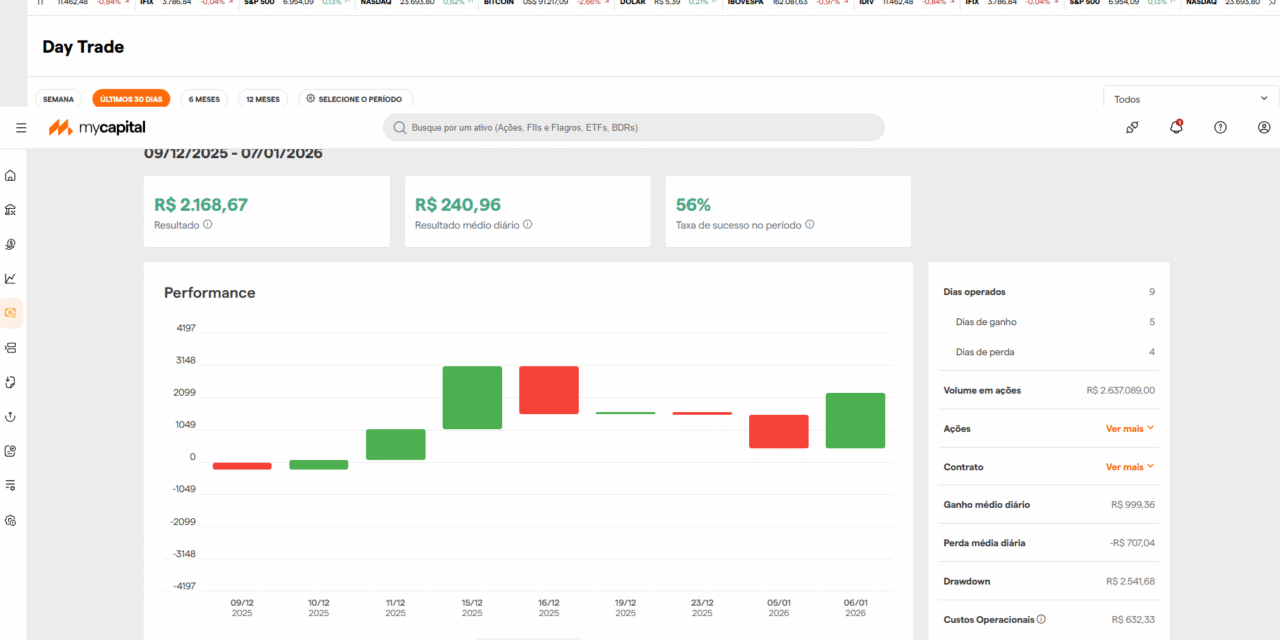Open the settings gear at sidebar bottom
This screenshot has height=640, width=1280.
point(10,520)
